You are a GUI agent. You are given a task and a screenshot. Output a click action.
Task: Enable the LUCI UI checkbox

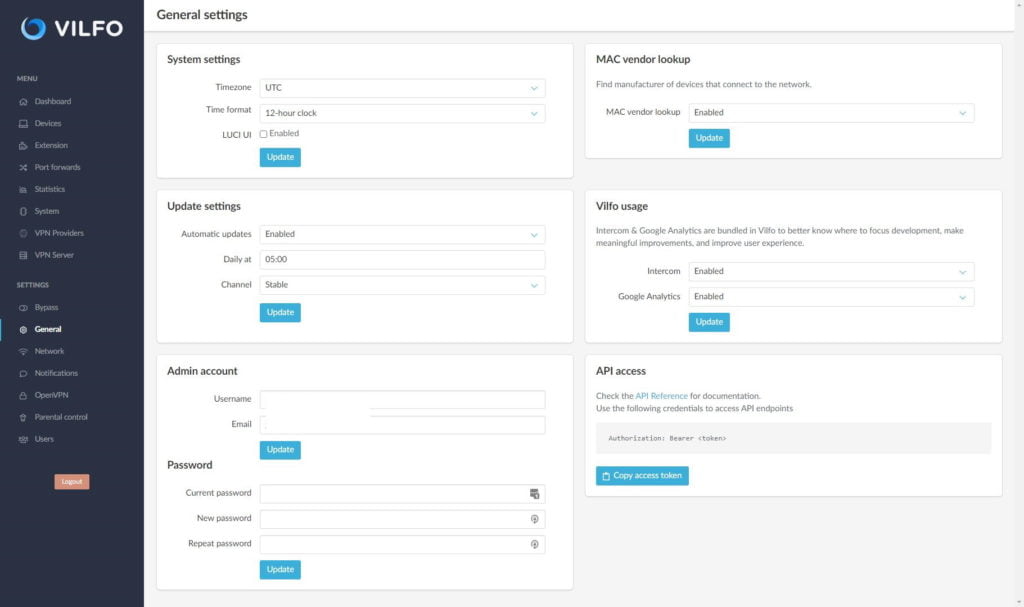tap(263, 134)
